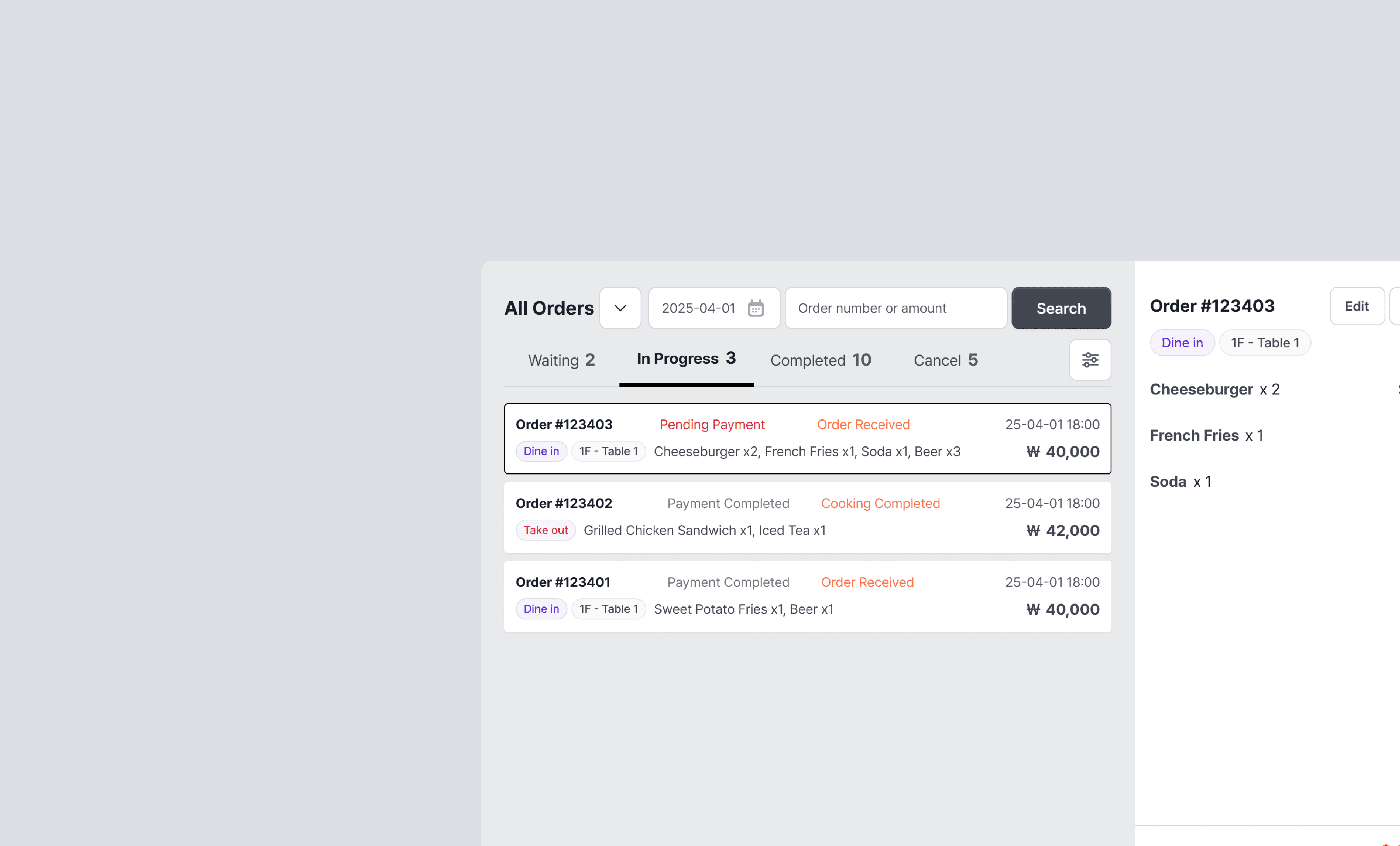Select Order #123401 card

807,596
